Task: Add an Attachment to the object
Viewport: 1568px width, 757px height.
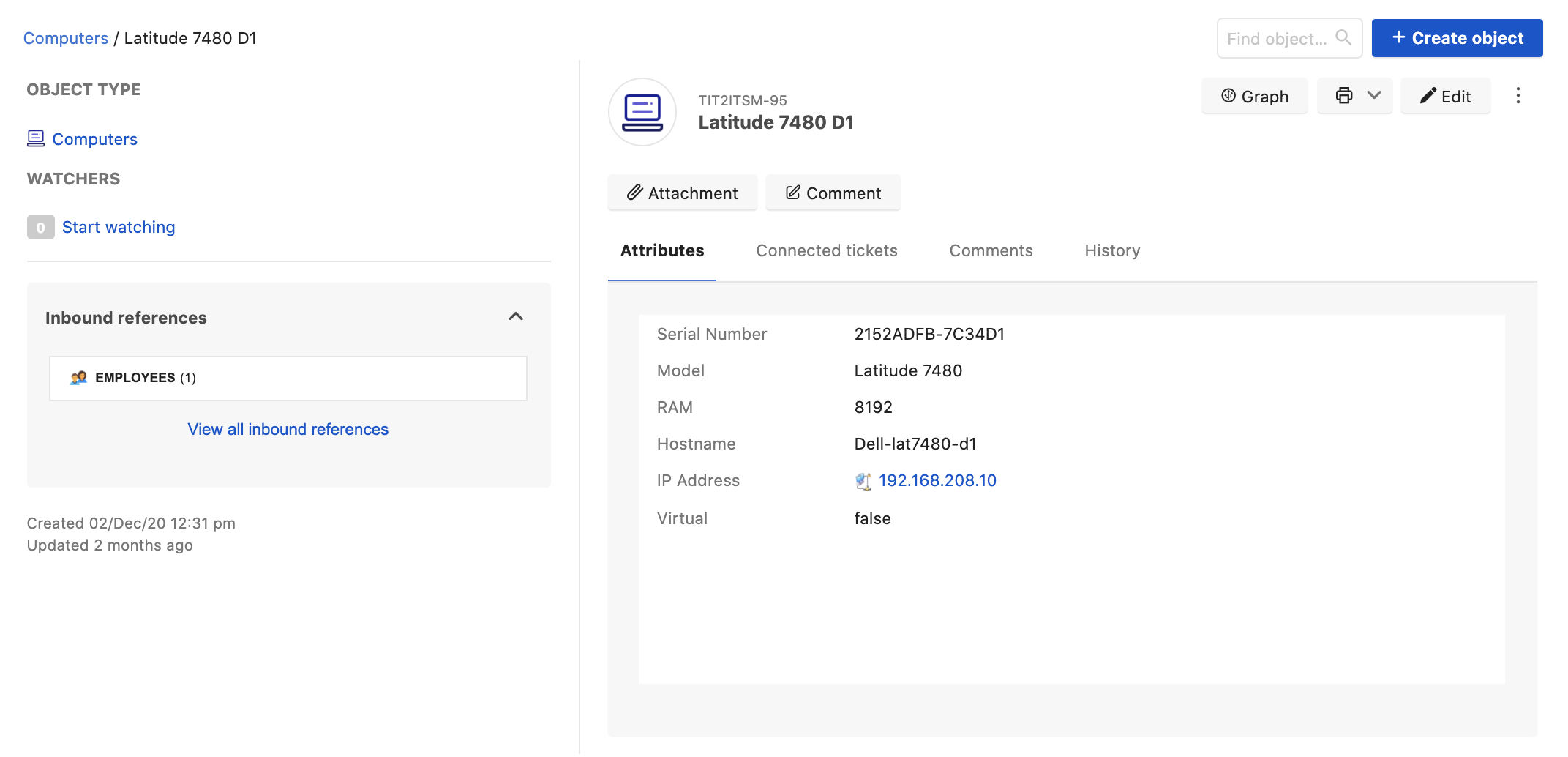Action: [x=682, y=193]
